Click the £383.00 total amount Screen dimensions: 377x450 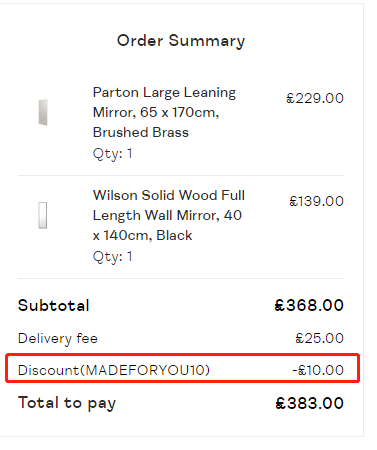pos(309,403)
